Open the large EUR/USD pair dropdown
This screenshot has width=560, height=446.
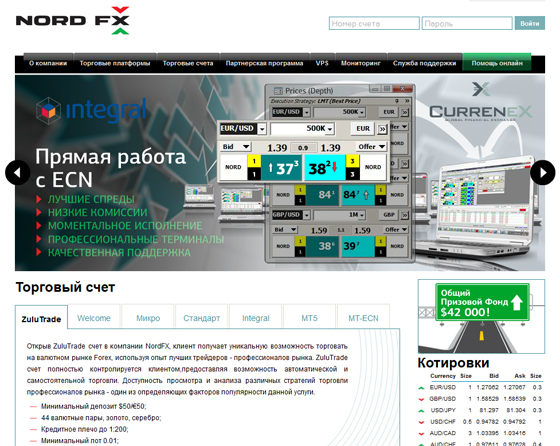pyautogui.click(x=262, y=129)
